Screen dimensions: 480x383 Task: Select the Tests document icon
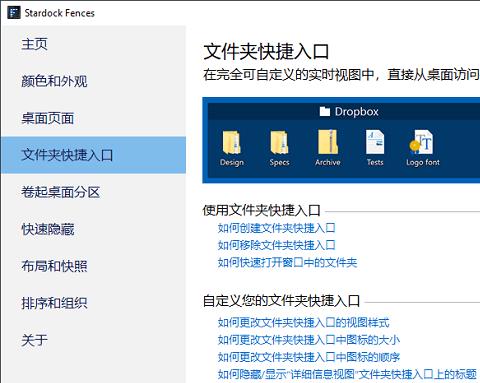[x=375, y=142]
